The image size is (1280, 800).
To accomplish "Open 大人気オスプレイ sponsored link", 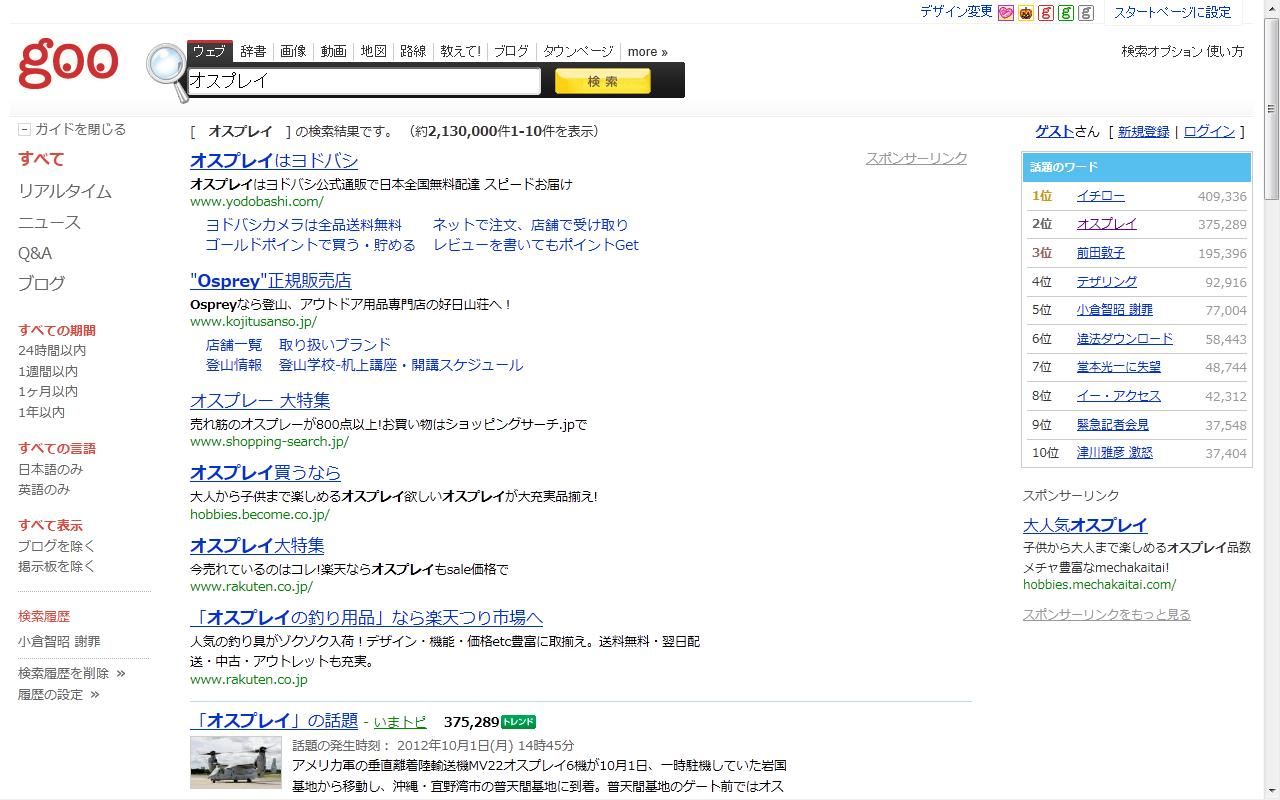I will [x=1085, y=525].
